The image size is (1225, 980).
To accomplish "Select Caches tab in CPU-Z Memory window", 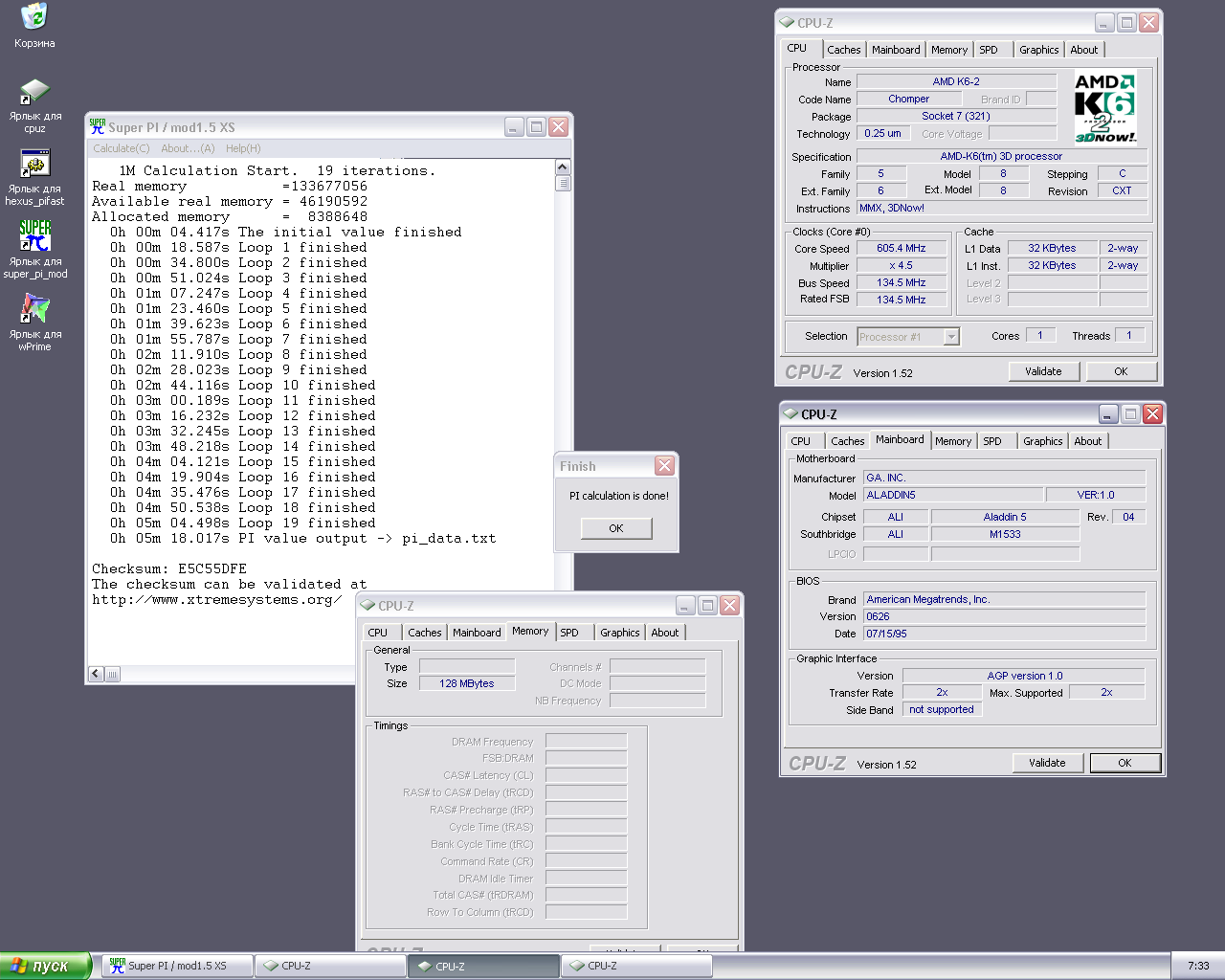I will coord(424,633).
